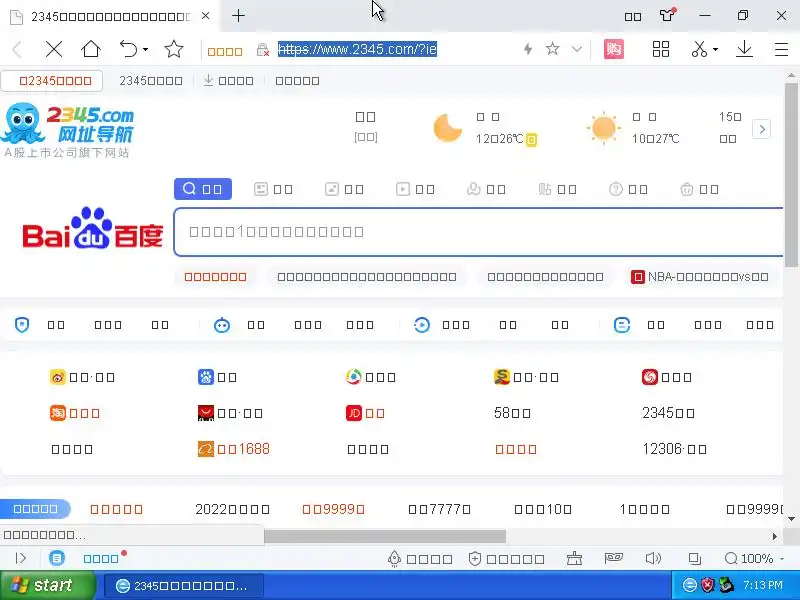Mute sound with speaker status icon
The height and width of the screenshot is (600, 800).
coord(653,559)
